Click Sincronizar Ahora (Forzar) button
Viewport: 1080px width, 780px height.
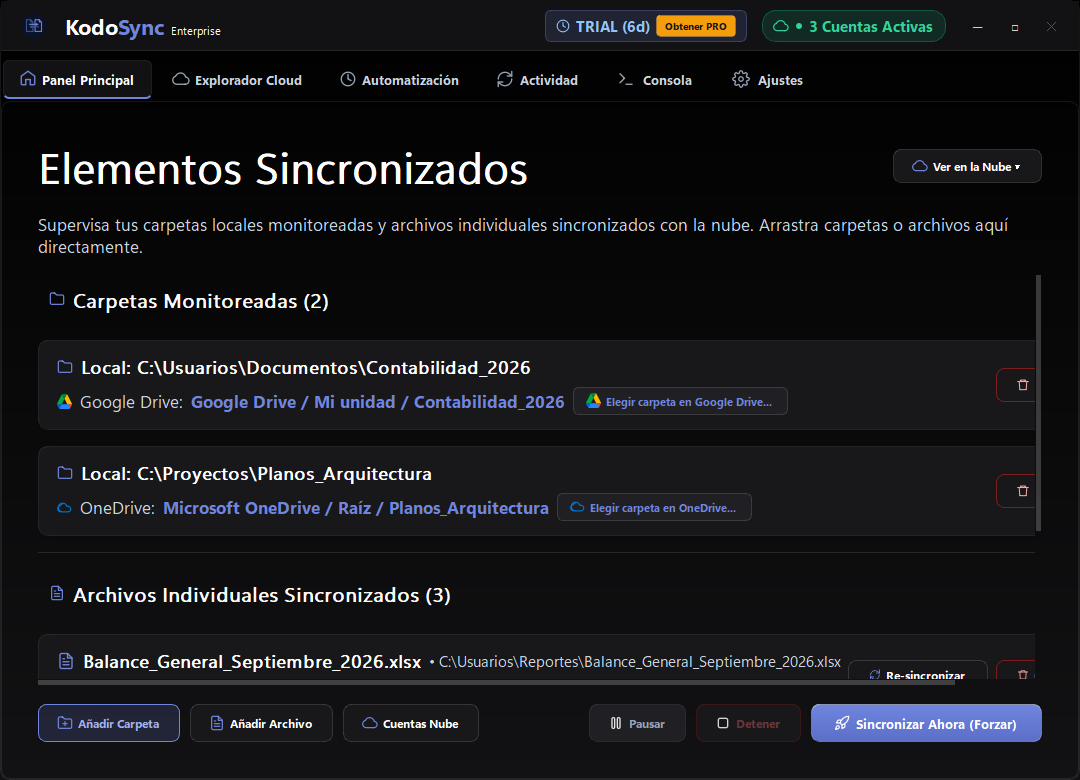(x=926, y=723)
